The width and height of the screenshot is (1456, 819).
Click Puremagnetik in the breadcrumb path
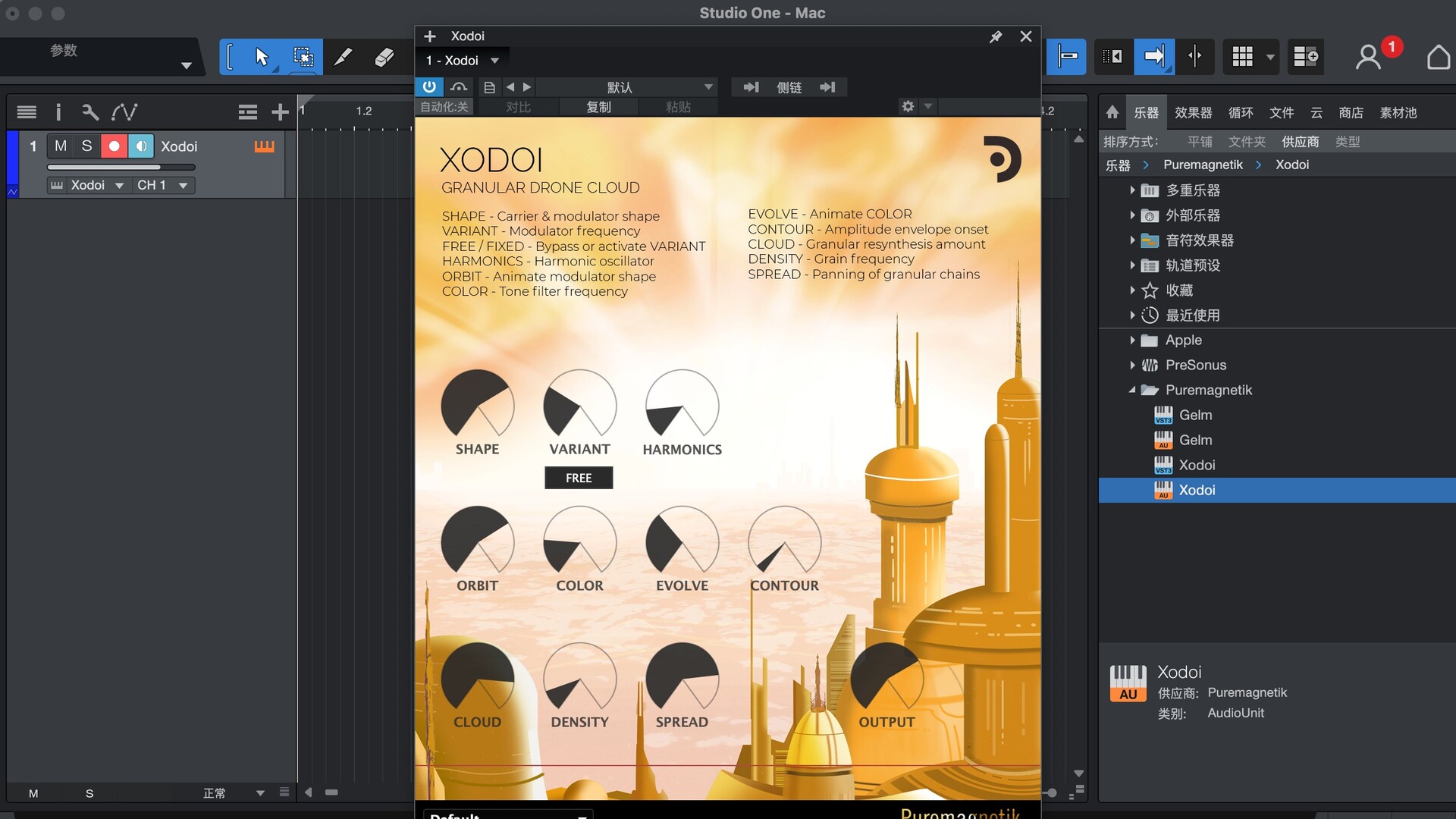click(1203, 165)
